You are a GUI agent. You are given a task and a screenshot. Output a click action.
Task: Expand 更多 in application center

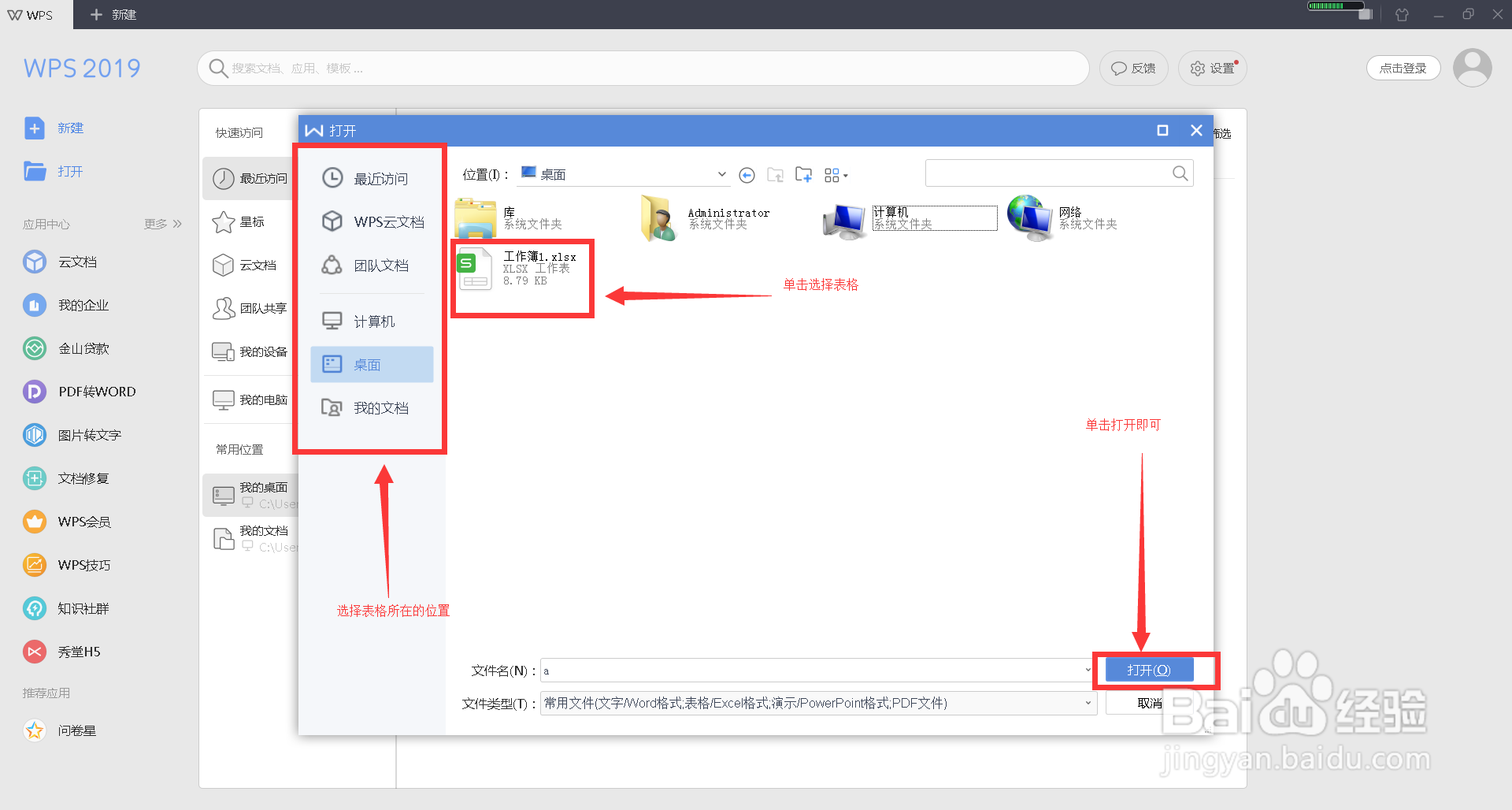(x=163, y=224)
